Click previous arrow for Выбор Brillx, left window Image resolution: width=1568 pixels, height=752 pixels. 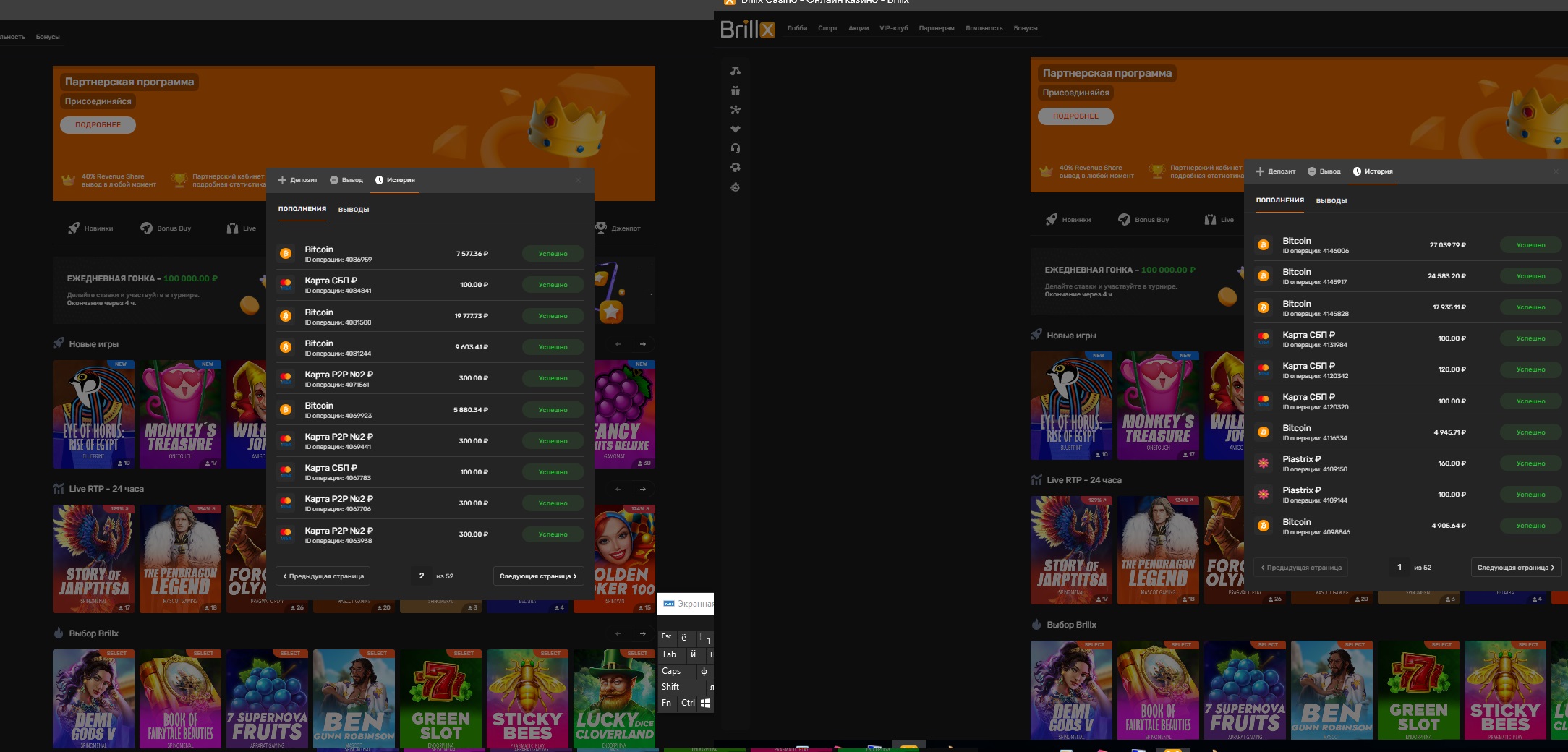[x=618, y=633]
